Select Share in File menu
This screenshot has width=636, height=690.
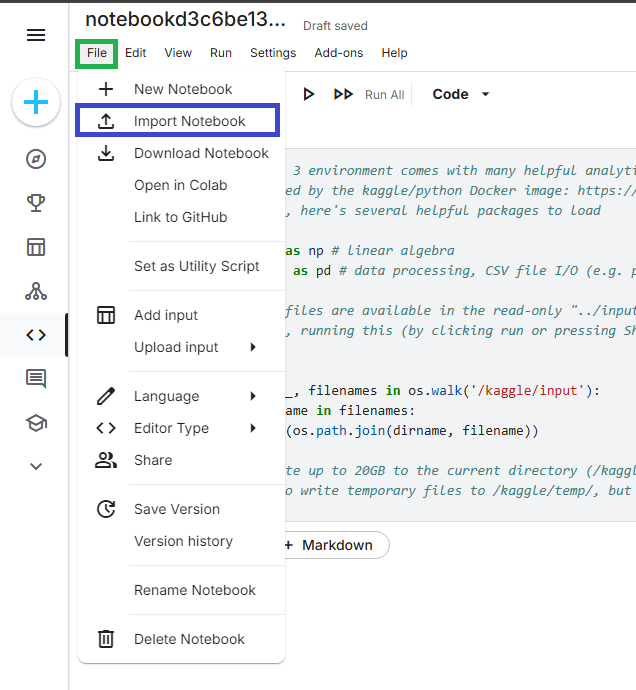coord(181,460)
